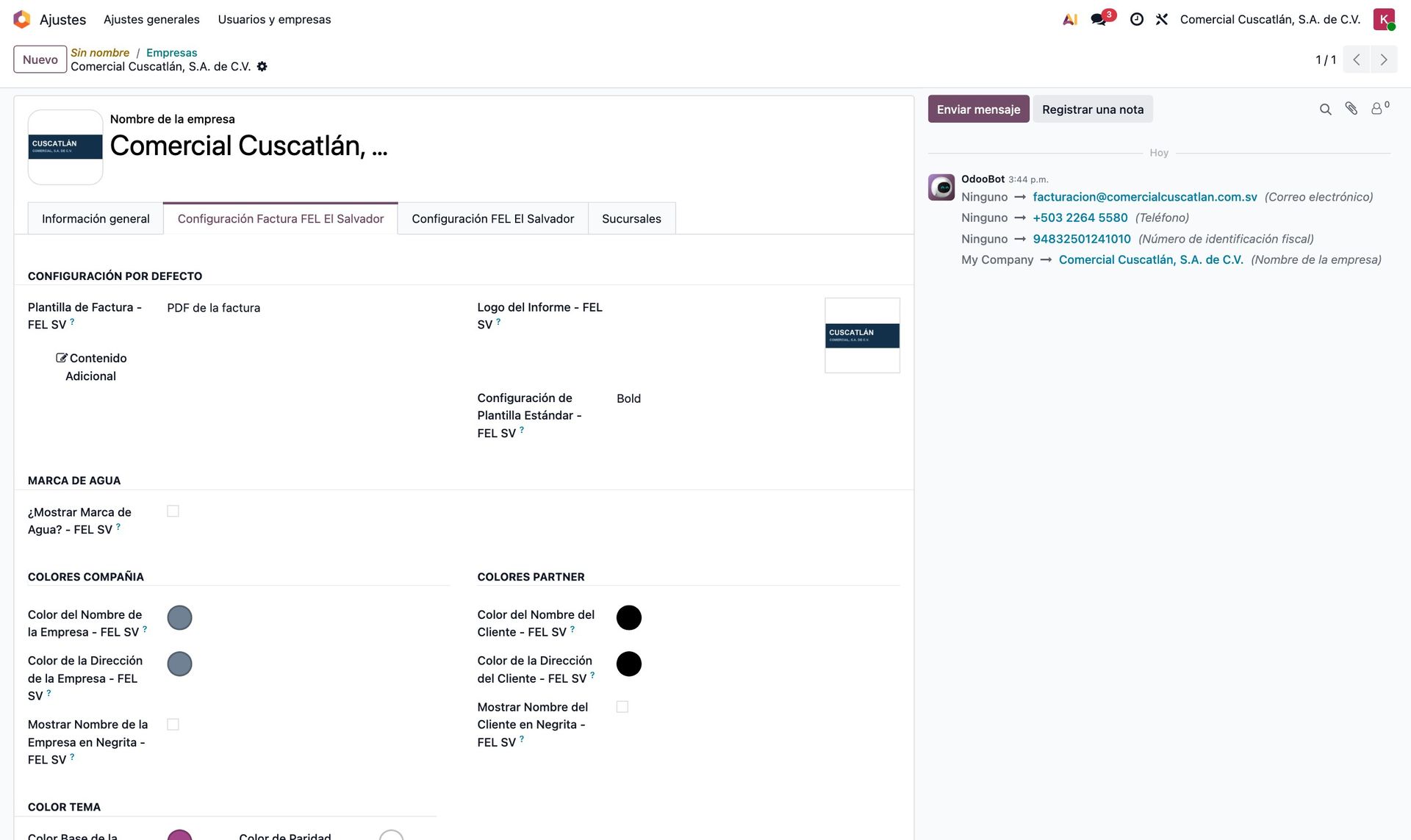Viewport: 1411px width, 840px height.
Task: Edit the company name field Comercial Cuscatlán
Action: pos(248,146)
